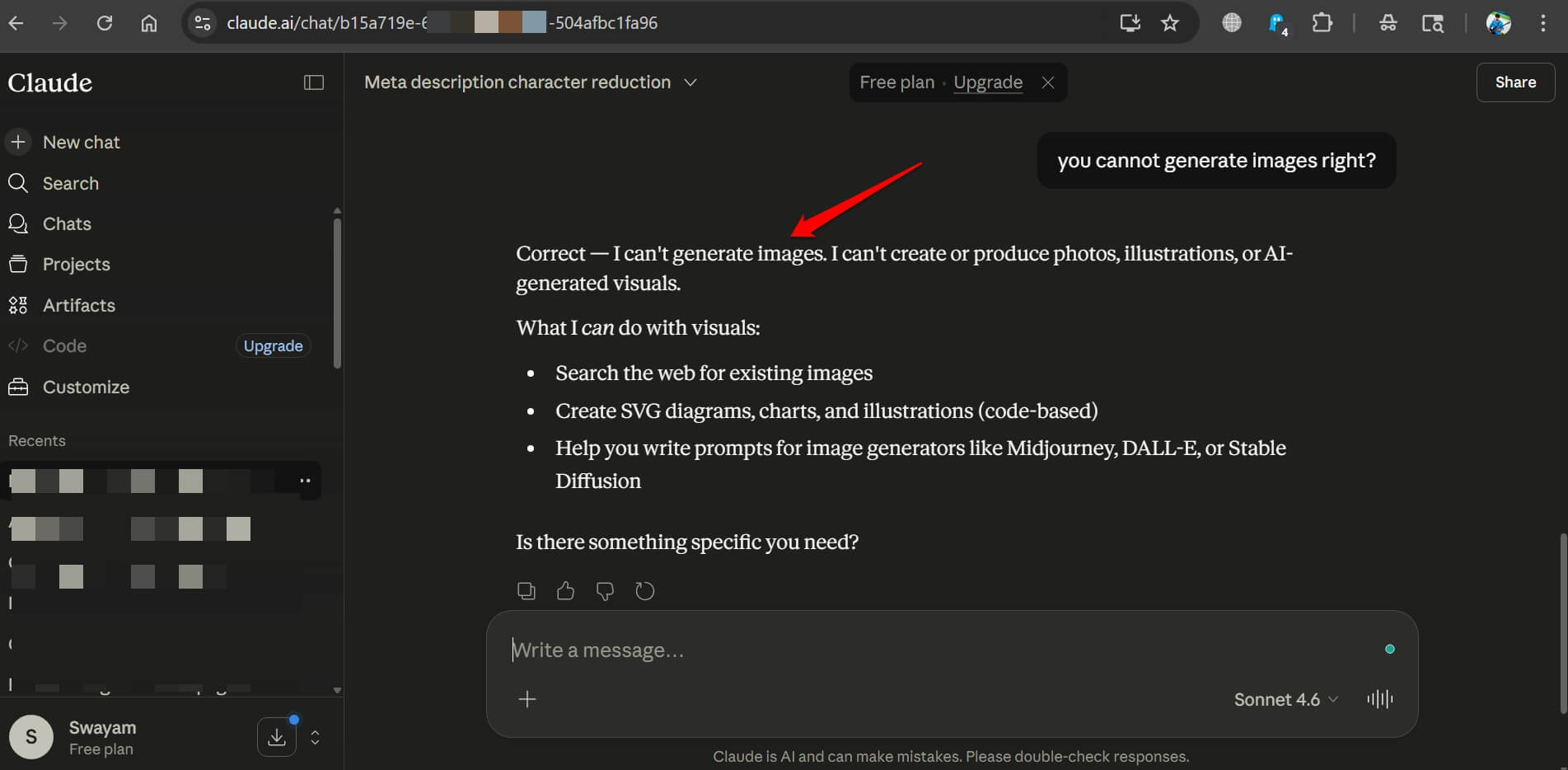Bookmark this tab with the star
This screenshot has height=770, width=1568.
pos(1170,23)
